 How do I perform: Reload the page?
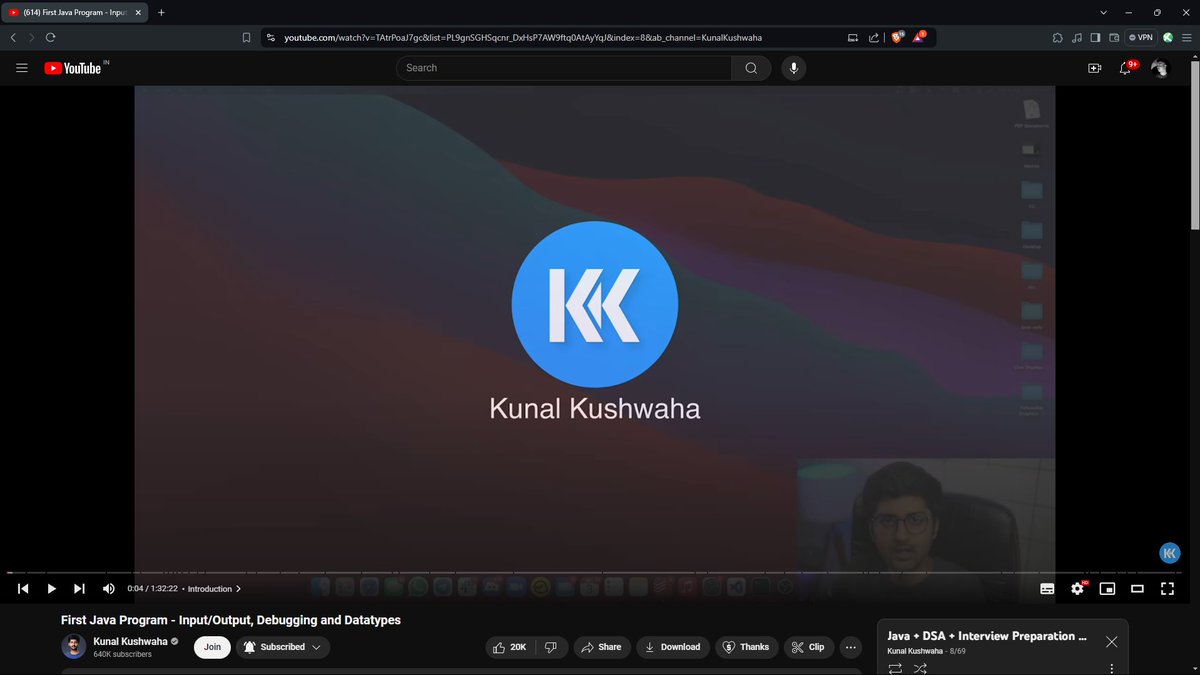[x=50, y=37]
